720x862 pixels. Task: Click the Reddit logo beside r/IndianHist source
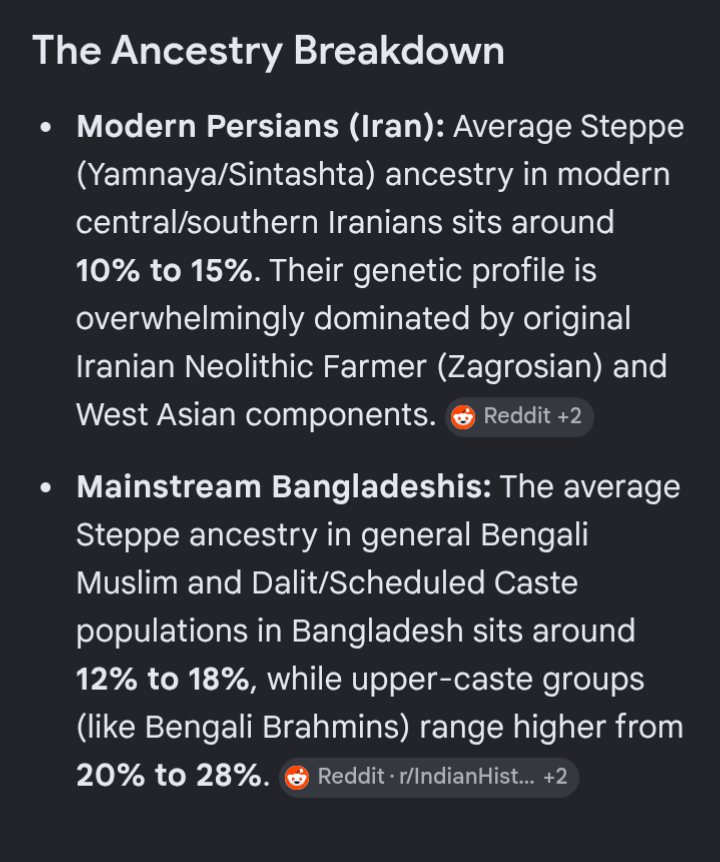point(297,778)
